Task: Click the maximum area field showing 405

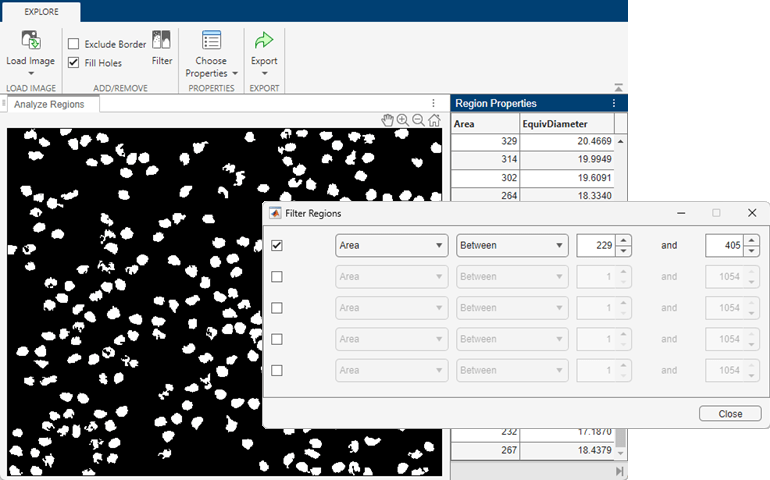Action: click(725, 245)
